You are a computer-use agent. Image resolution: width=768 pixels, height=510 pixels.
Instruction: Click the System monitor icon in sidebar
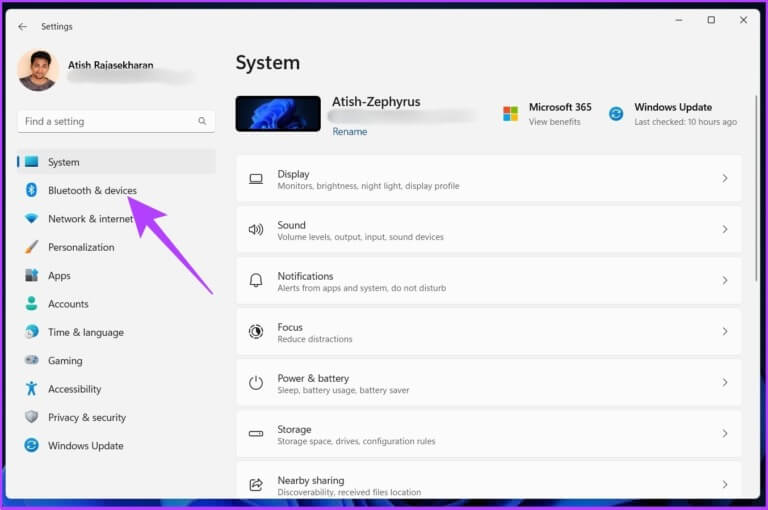click(31, 162)
